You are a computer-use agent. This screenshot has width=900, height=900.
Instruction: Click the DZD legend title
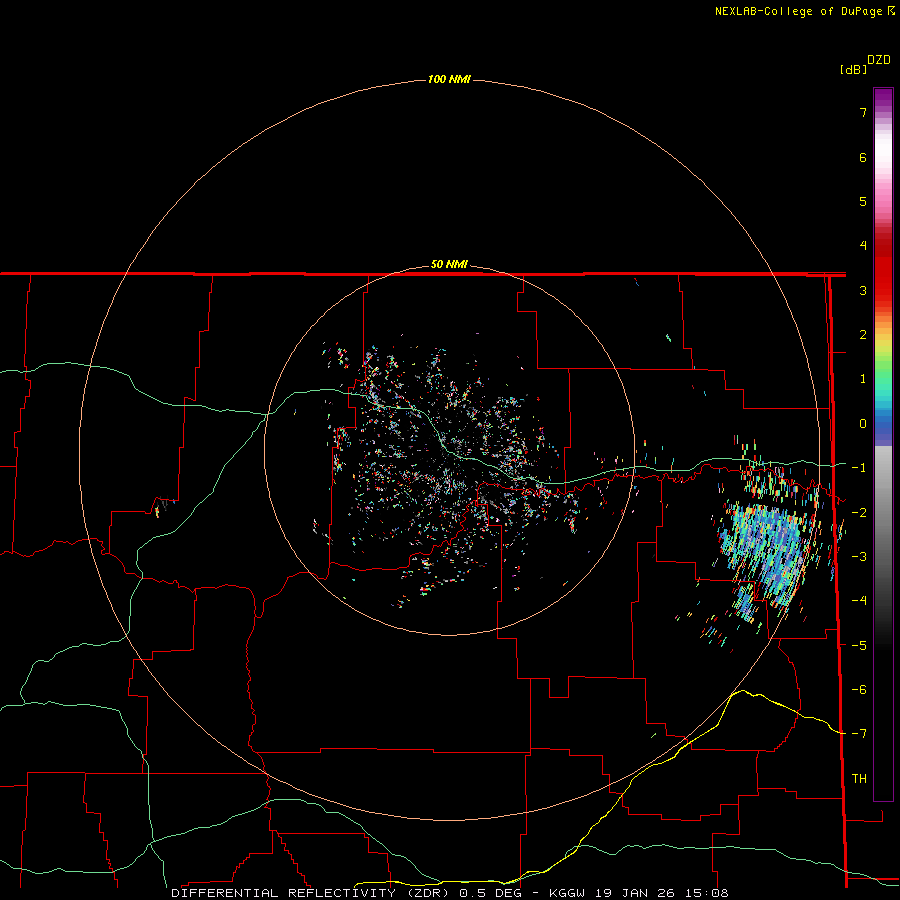coord(879,60)
